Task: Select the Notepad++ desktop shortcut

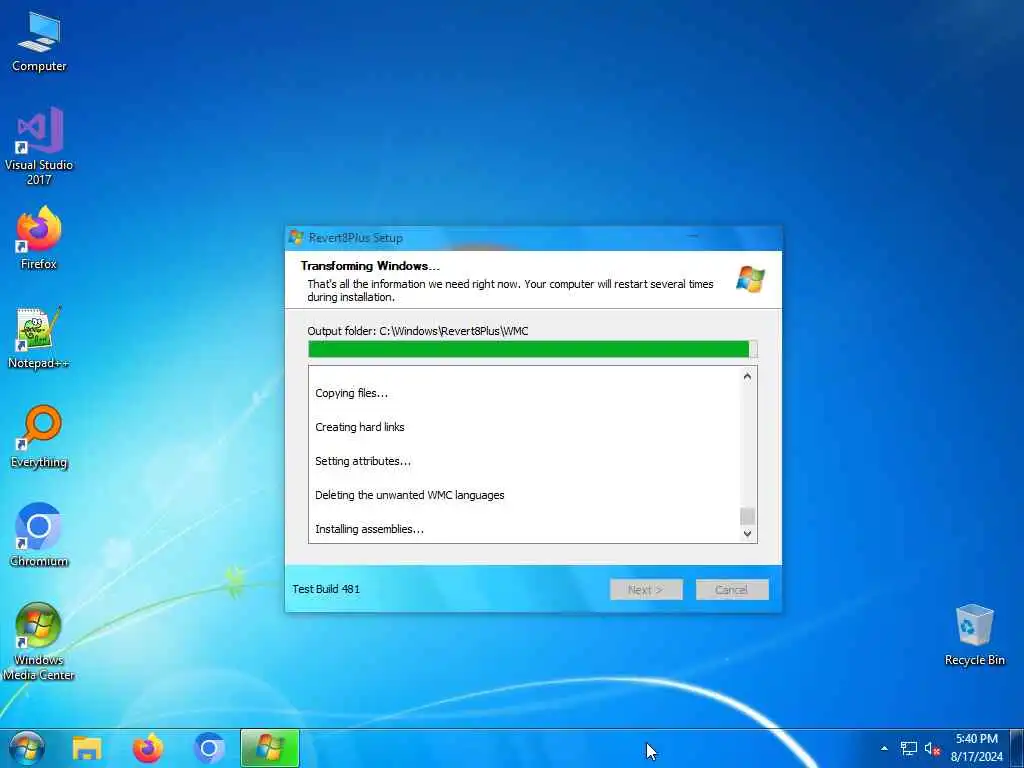Action: click(39, 338)
